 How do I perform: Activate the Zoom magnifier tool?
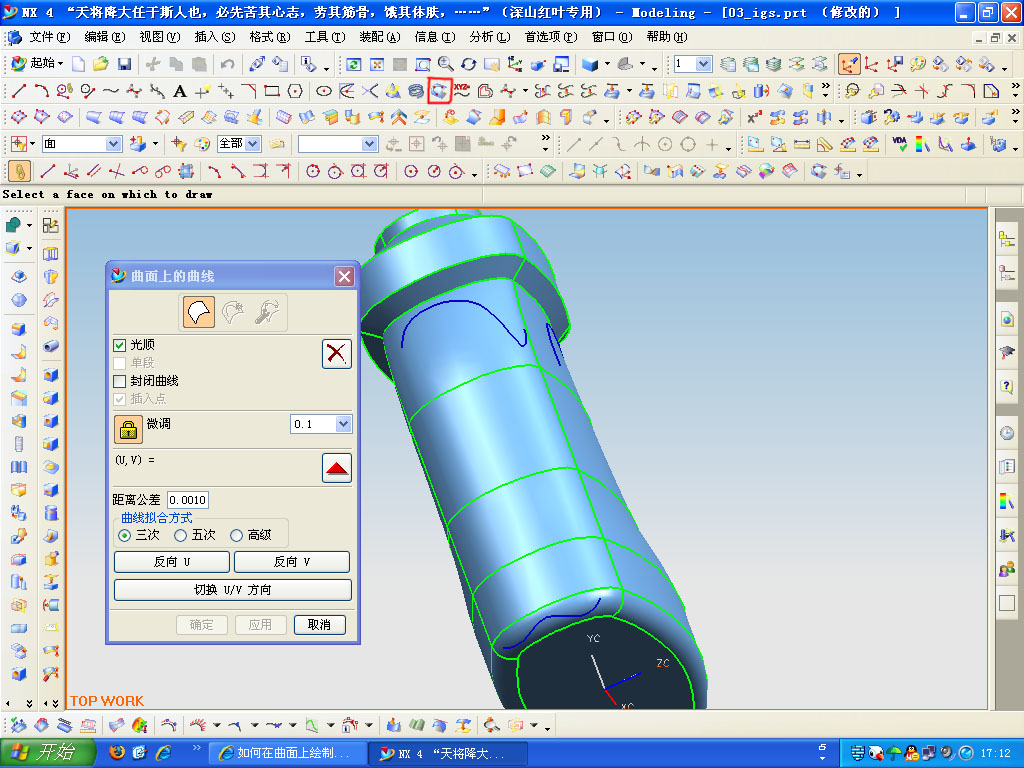(445, 64)
